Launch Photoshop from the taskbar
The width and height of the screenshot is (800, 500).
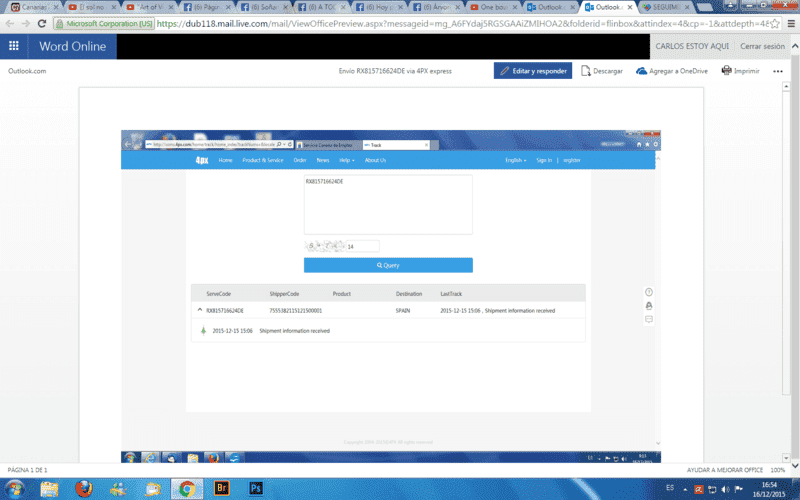click(x=256, y=488)
